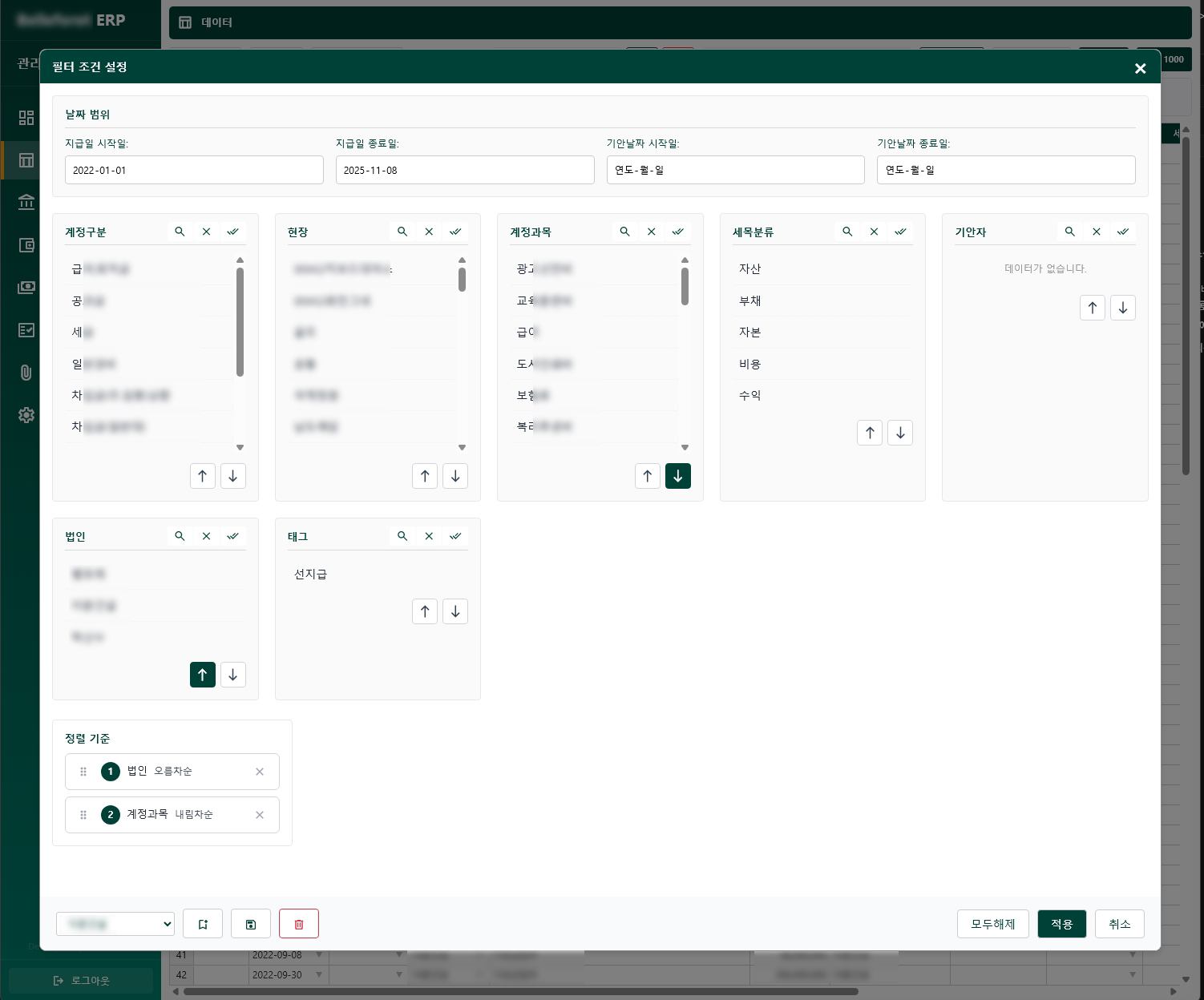Select all items in 계정과목 panel
Image resolution: width=1204 pixels, height=1000 pixels.
(x=678, y=232)
